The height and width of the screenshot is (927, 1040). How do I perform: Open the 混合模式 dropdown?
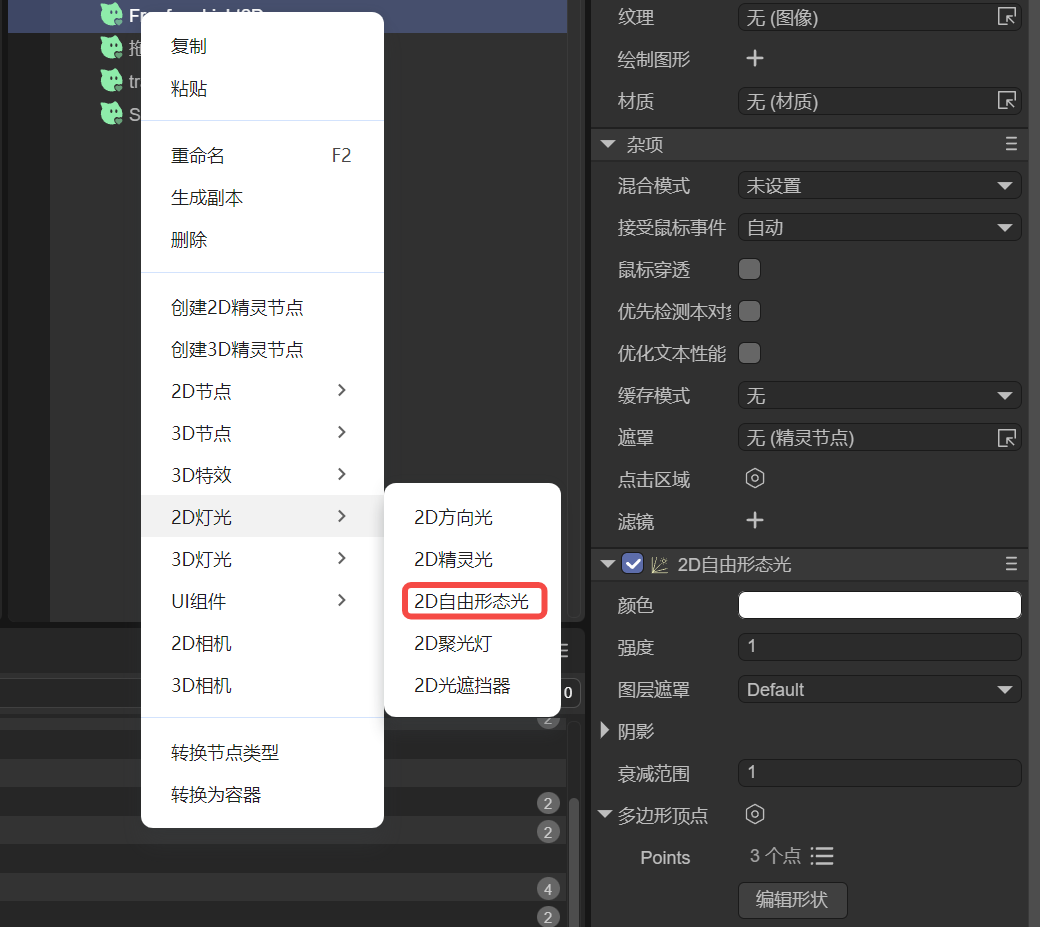[x=879, y=186]
